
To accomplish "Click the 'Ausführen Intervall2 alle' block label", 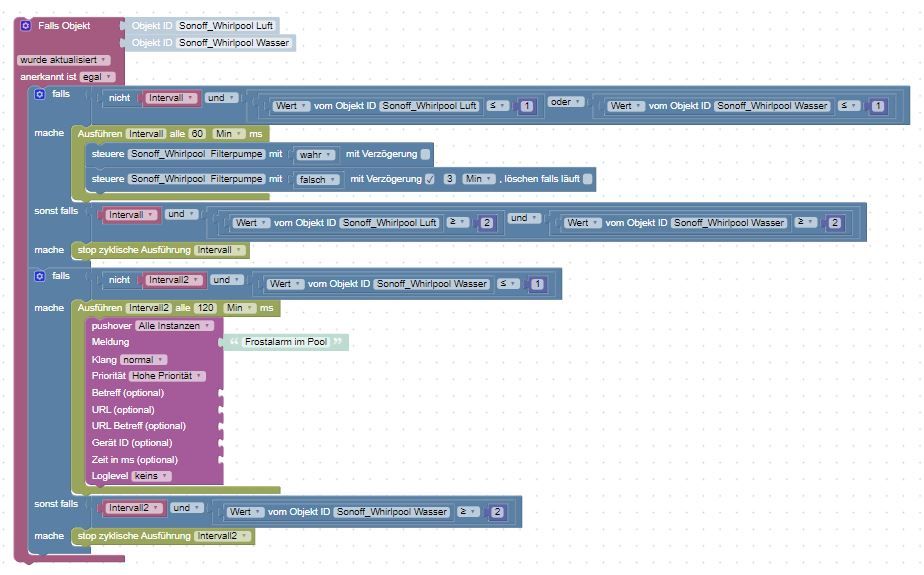I will tap(99, 308).
